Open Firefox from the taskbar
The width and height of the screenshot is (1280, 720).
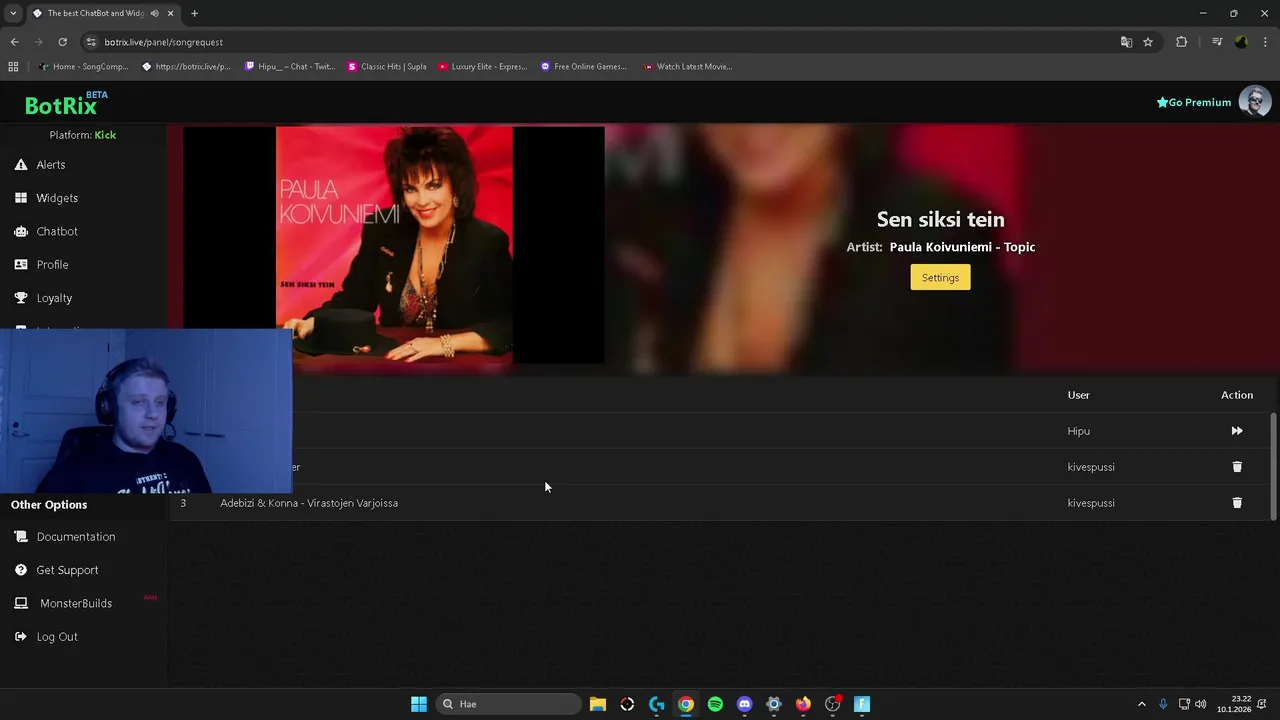pos(803,704)
